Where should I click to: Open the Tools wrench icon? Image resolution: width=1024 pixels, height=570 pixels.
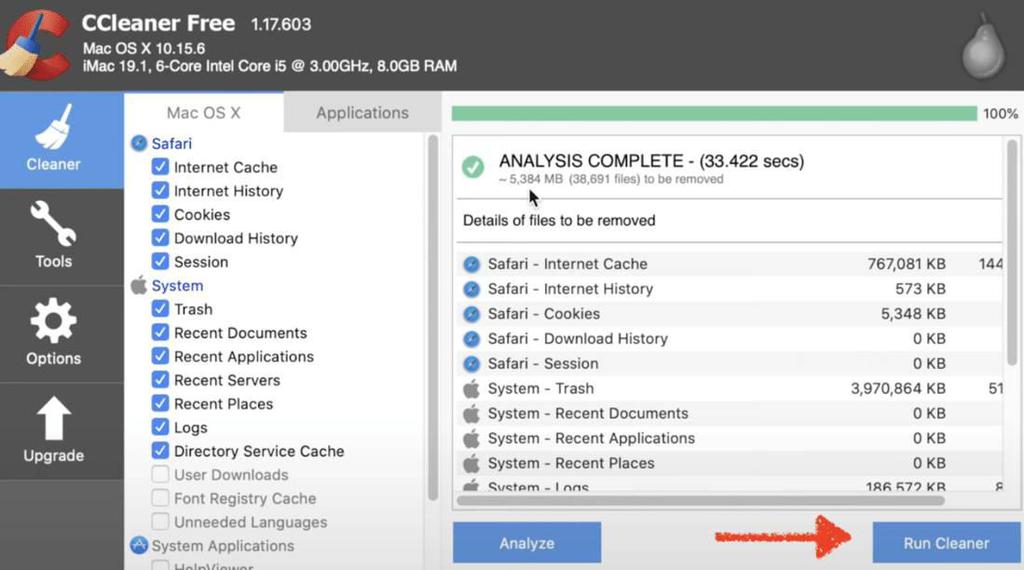(x=53, y=224)
